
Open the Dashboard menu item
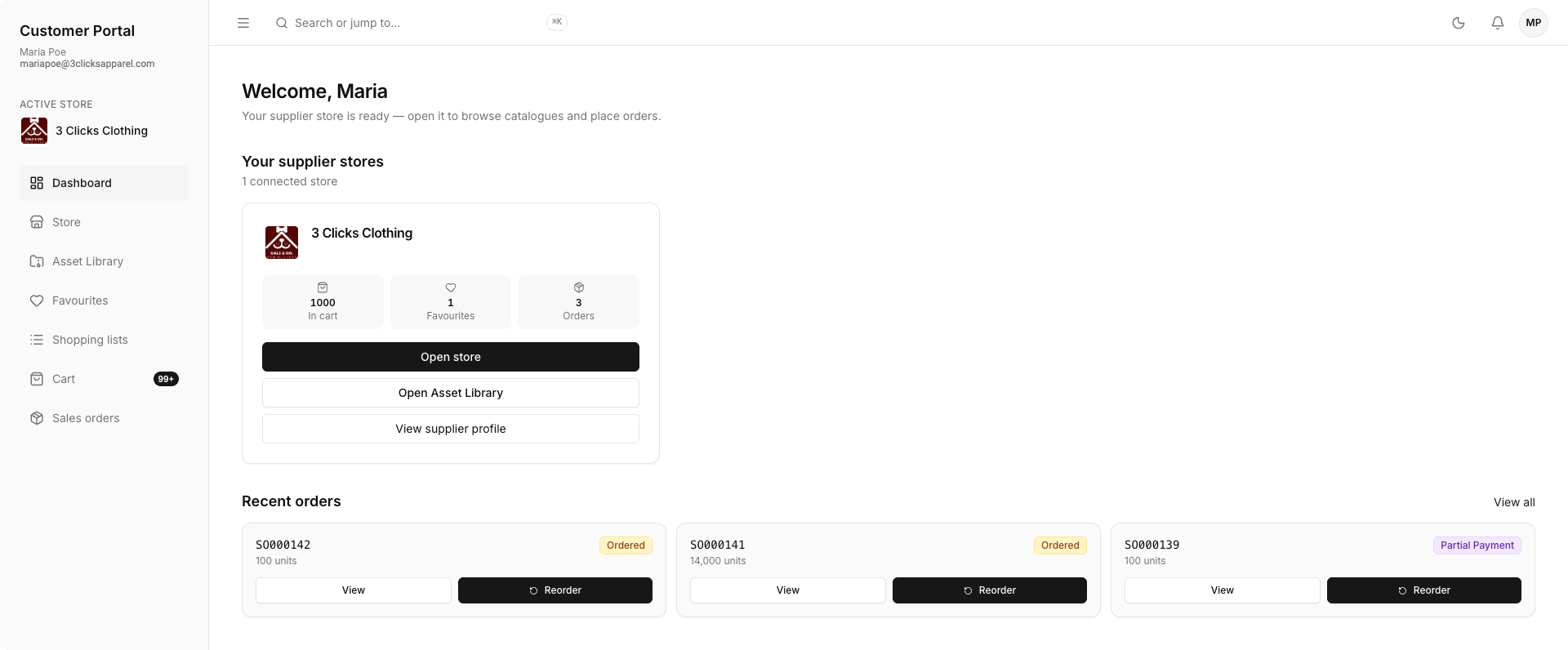coord(104,183)
